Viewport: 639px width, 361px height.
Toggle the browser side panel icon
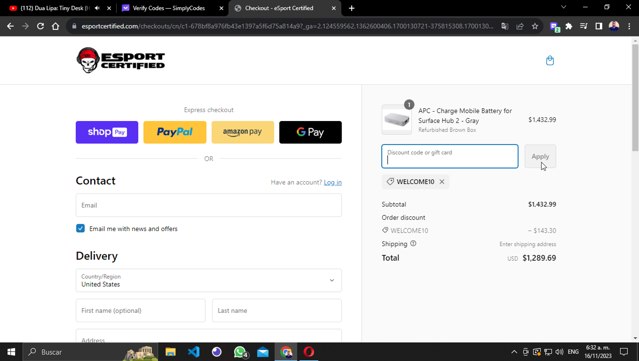(x=599, y=26)
